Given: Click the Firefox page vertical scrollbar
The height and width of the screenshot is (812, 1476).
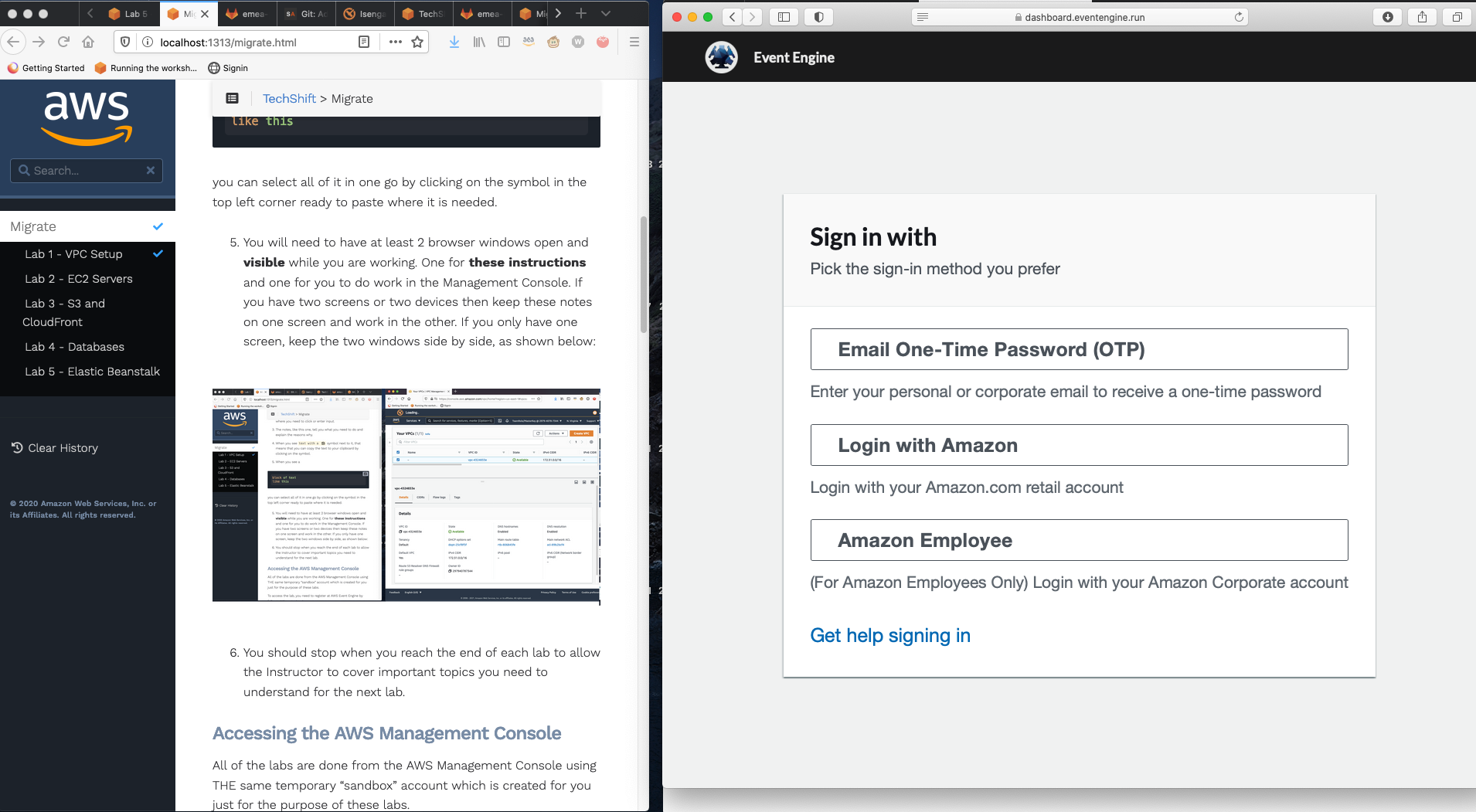Looking at the screenshot, I should 643,274.
